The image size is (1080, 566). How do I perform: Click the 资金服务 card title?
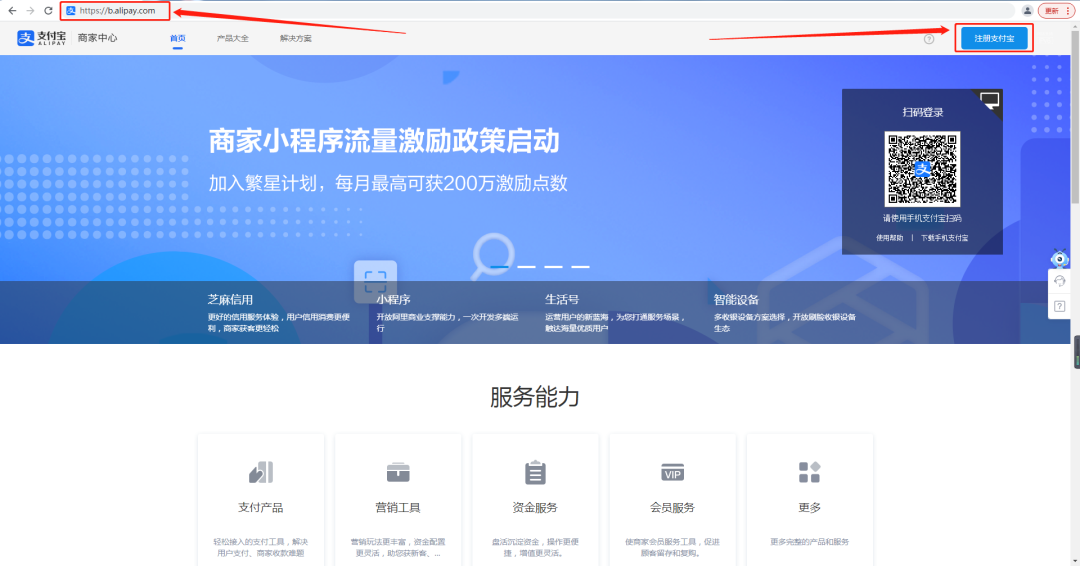[534, 507]
